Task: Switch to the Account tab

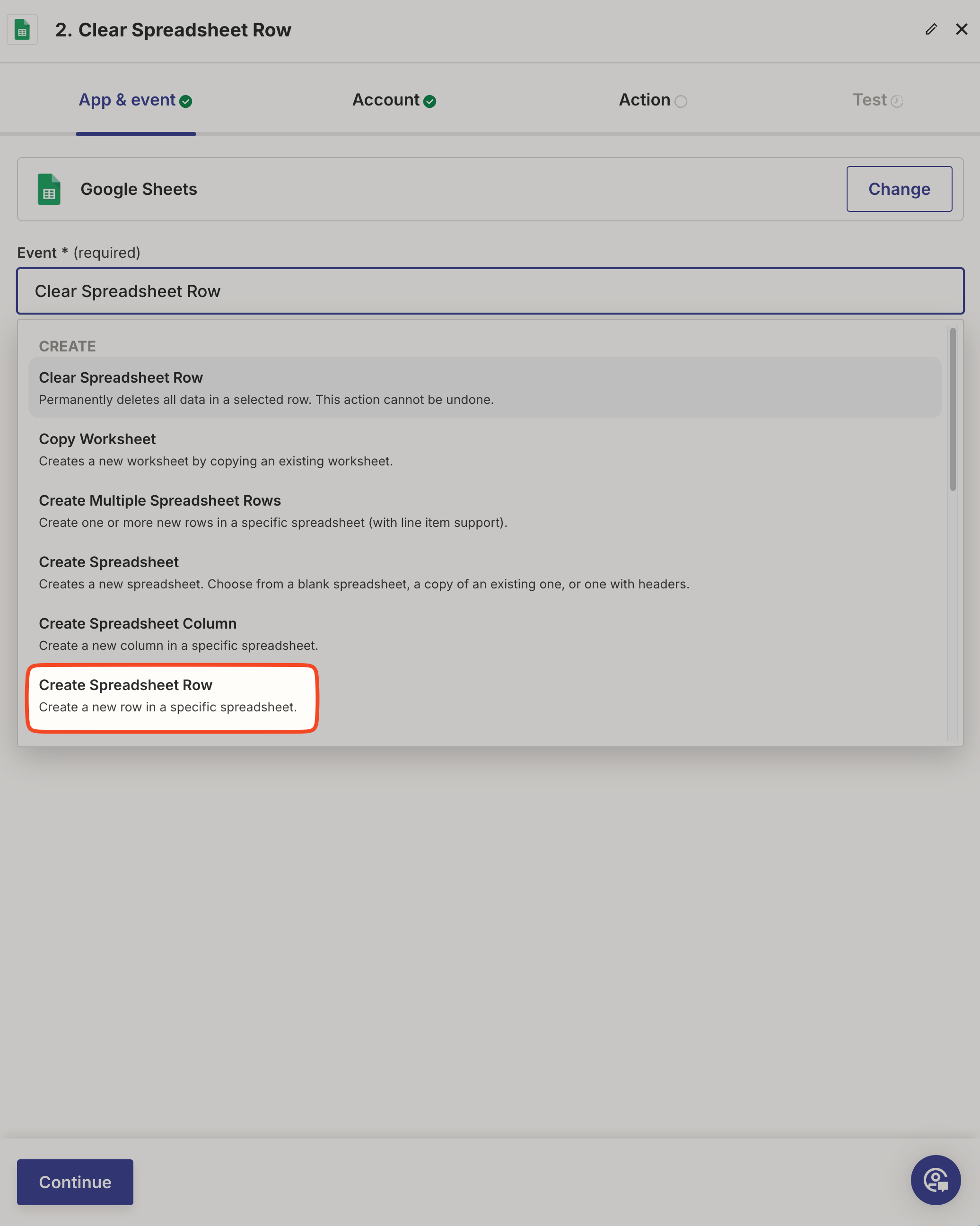Action: click(x=385, y=100)
